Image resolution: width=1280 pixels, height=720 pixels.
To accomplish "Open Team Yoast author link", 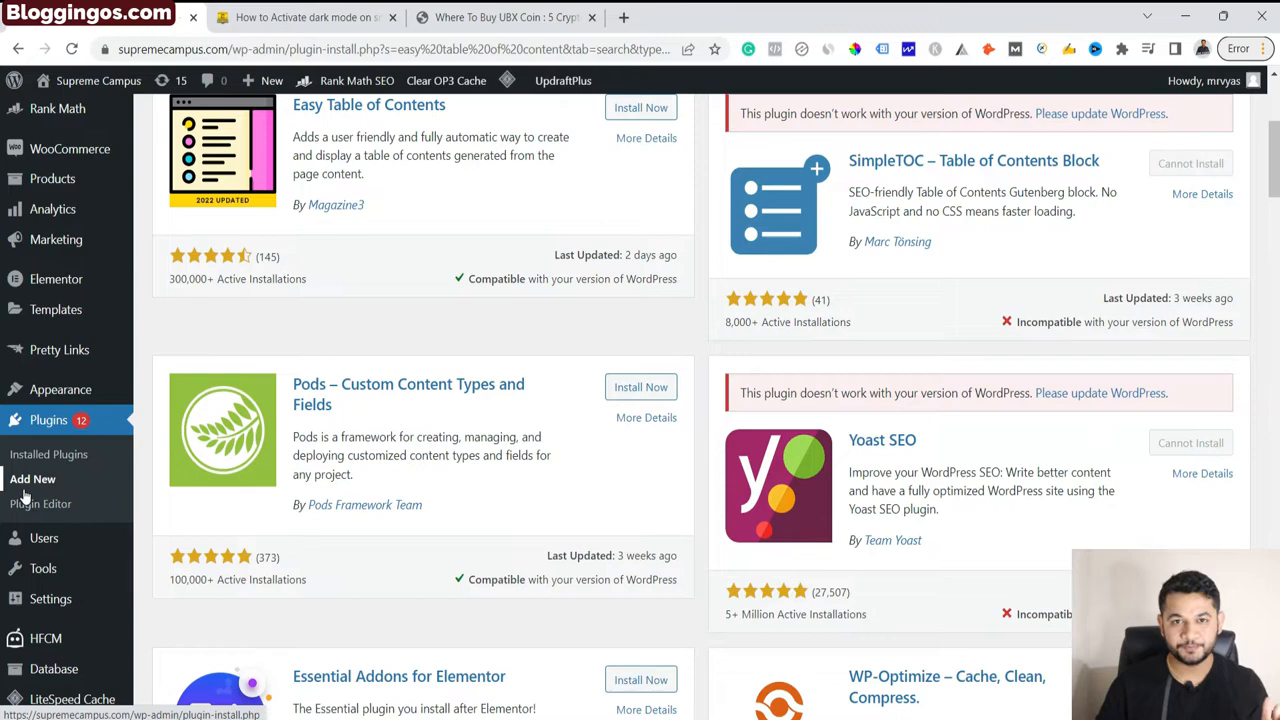I will tap(893, 540).
